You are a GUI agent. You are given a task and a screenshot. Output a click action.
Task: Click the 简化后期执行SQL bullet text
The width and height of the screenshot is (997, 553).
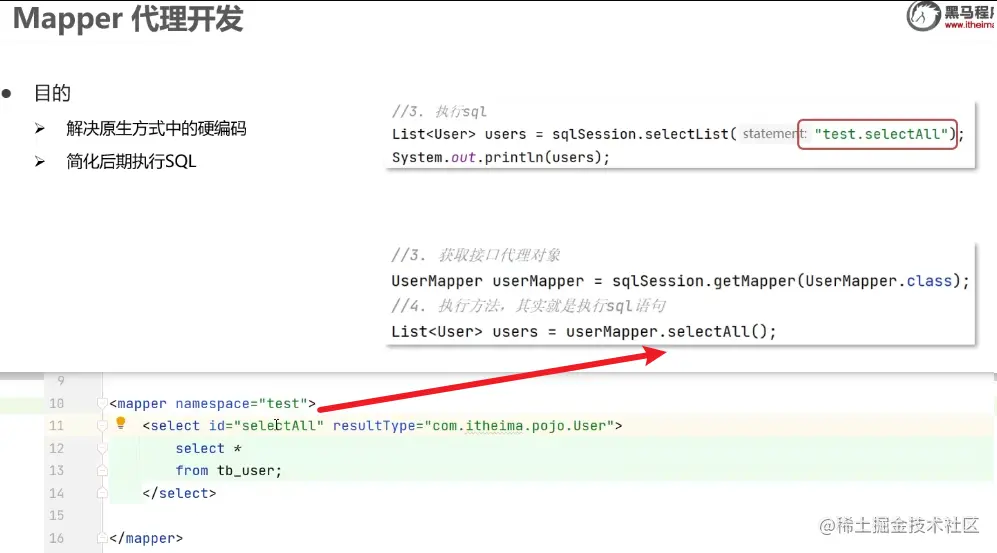tap(131, 161)
